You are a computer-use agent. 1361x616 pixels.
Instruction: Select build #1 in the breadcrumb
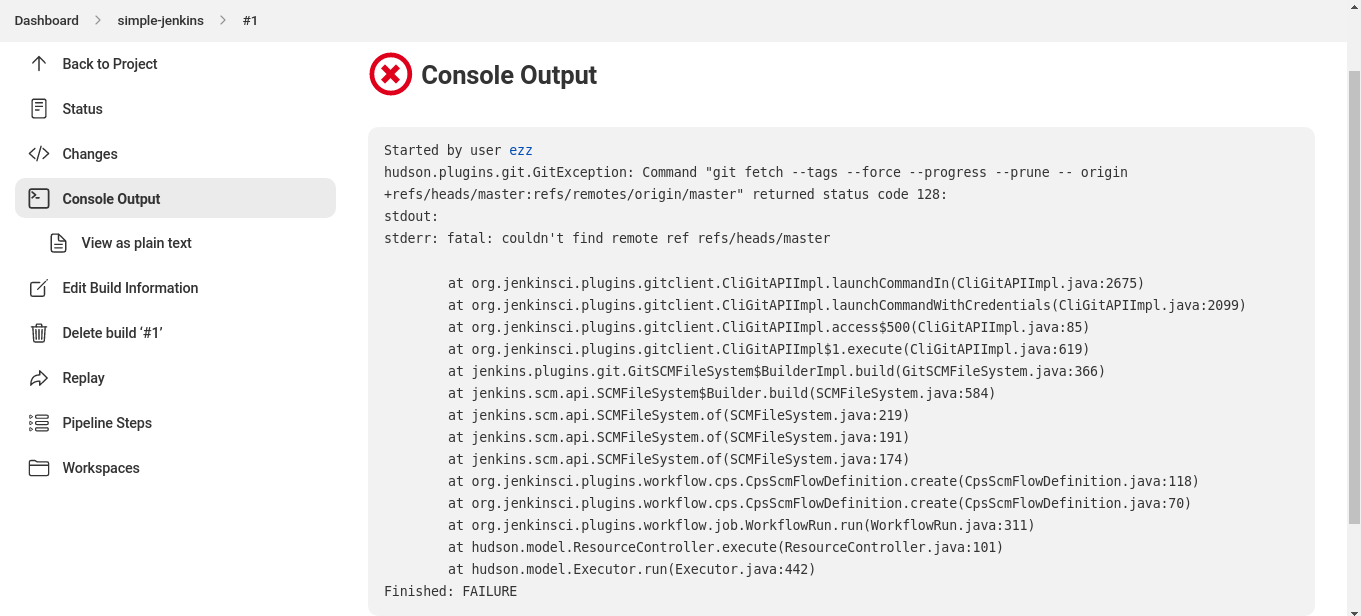[x=250, y=20]
